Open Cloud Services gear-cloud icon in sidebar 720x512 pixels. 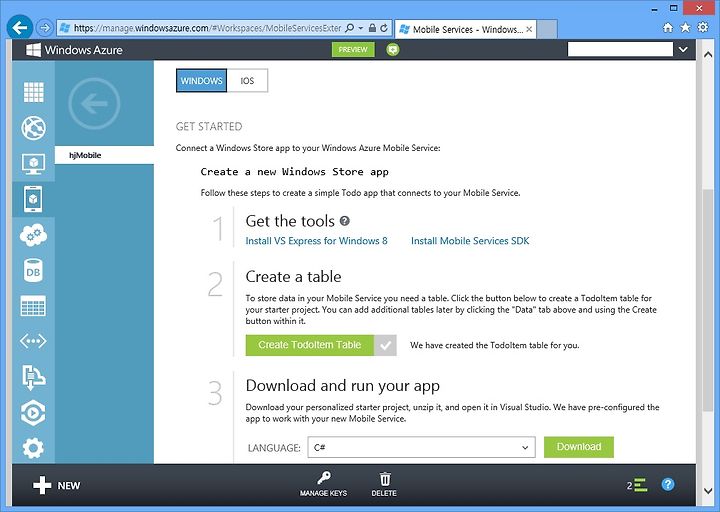[34, 235]
